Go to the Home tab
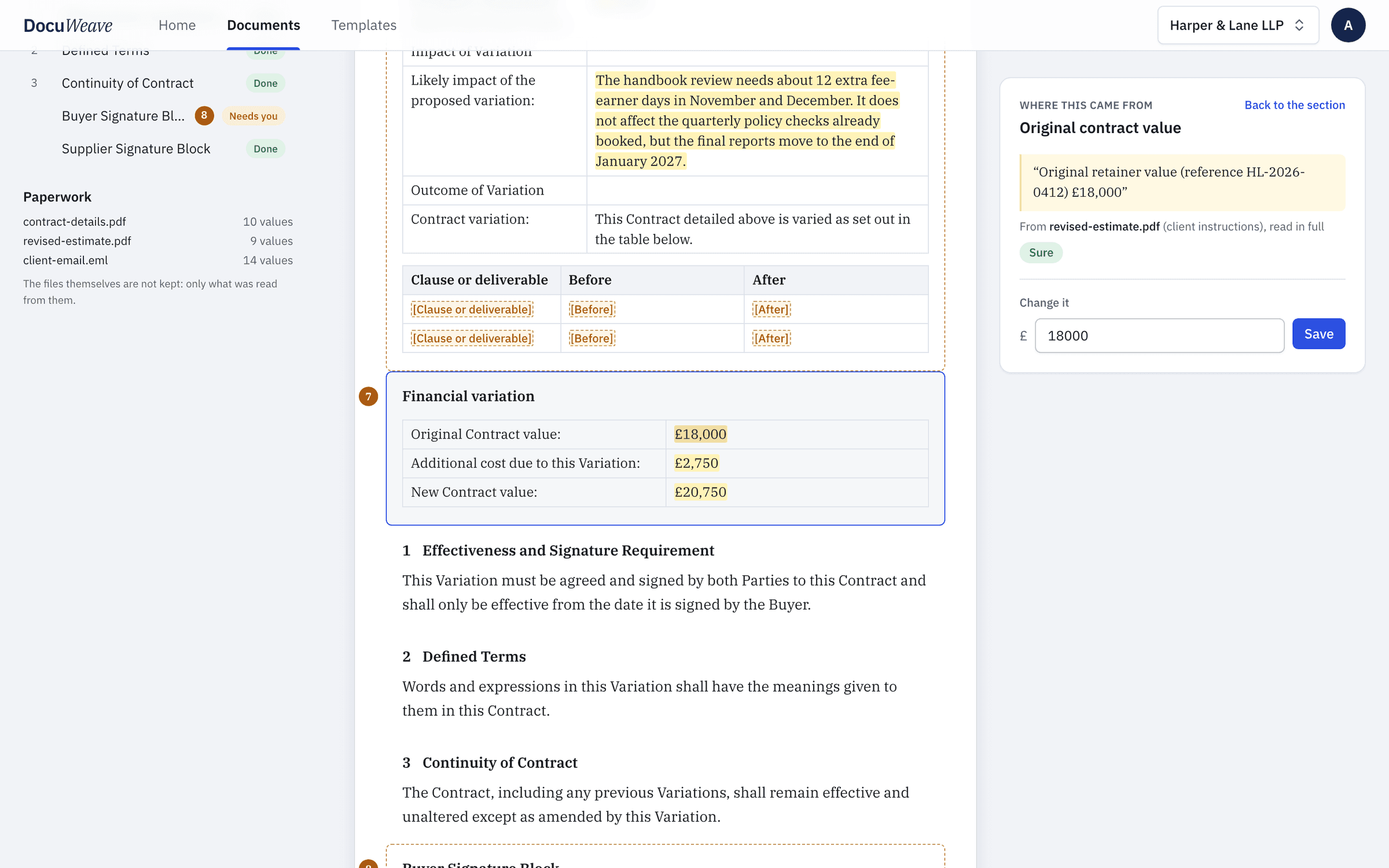Viewport: 1389px width, 868px height. click(x=177, y=25)
